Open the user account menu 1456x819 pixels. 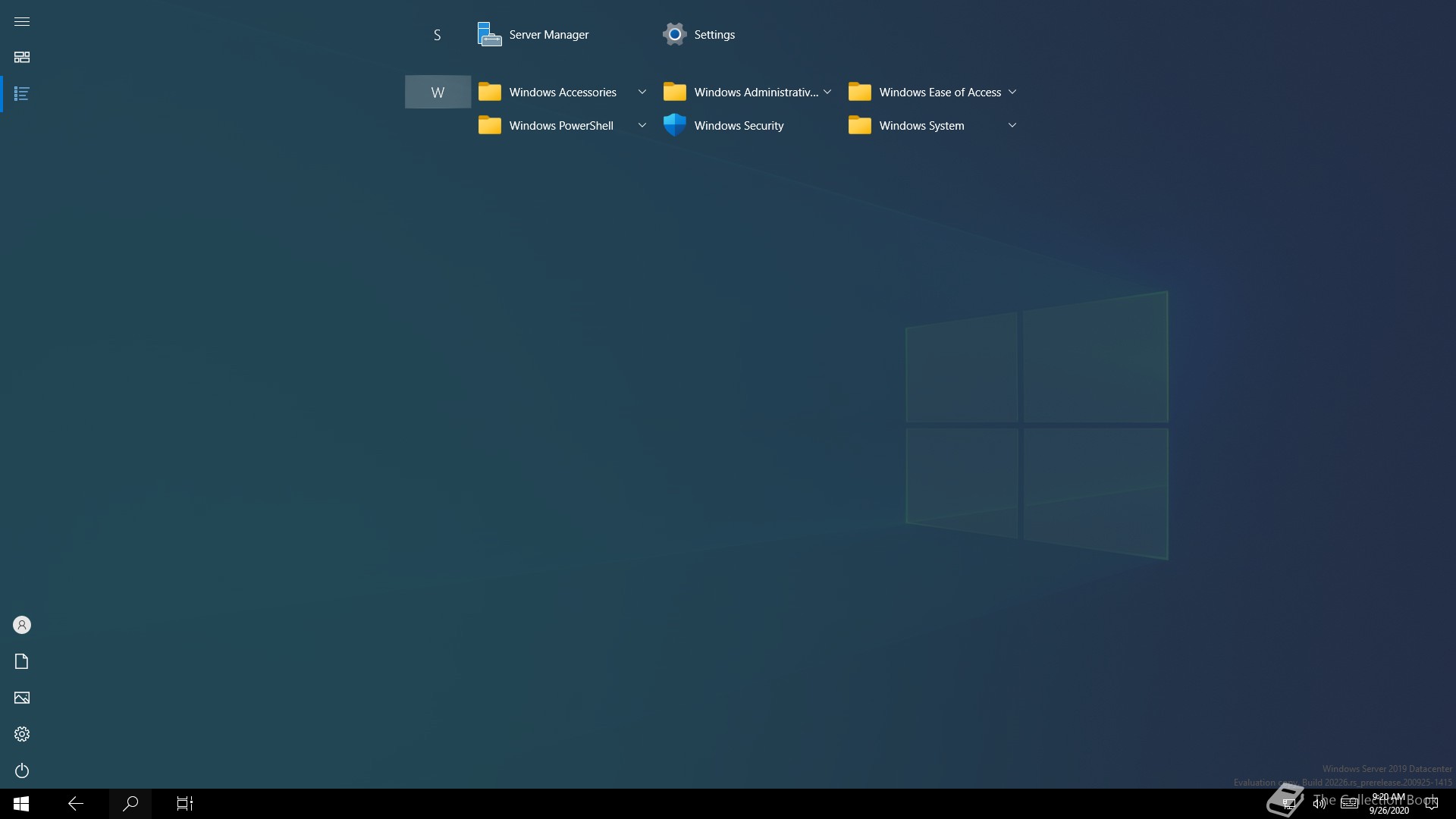pyautogui.click(x=22, y=625)
